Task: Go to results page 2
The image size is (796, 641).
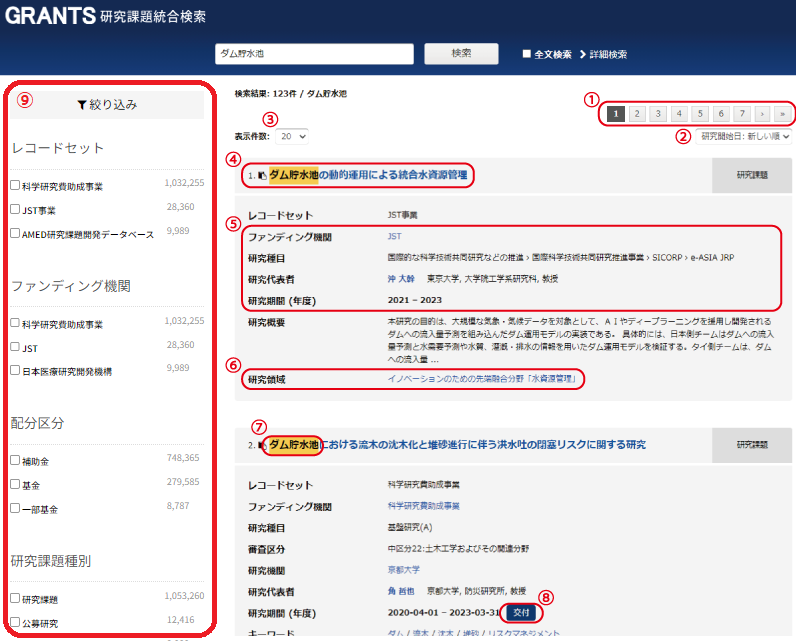Action: (637, 114)
